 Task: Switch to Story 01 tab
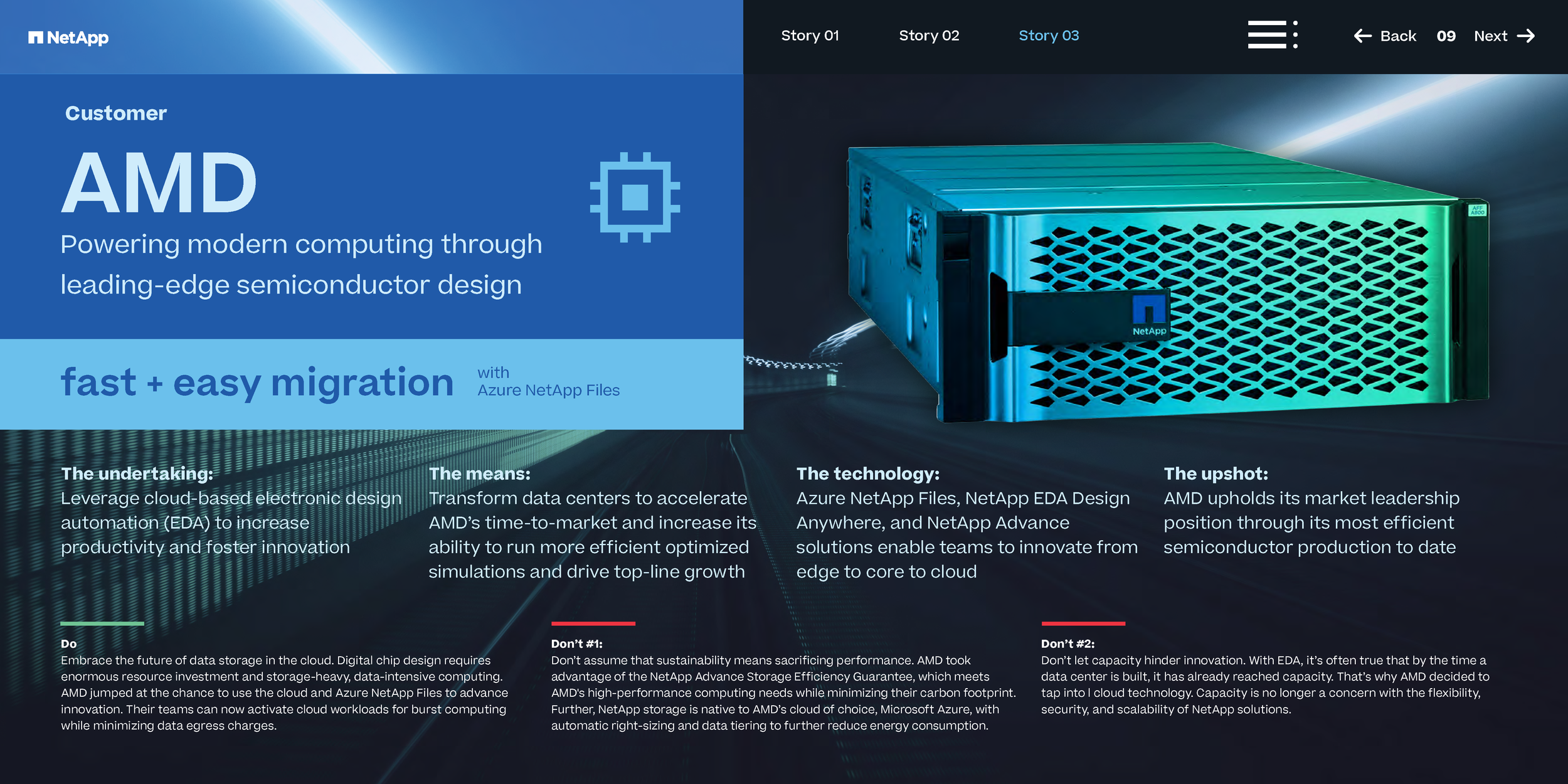point(810,36)
